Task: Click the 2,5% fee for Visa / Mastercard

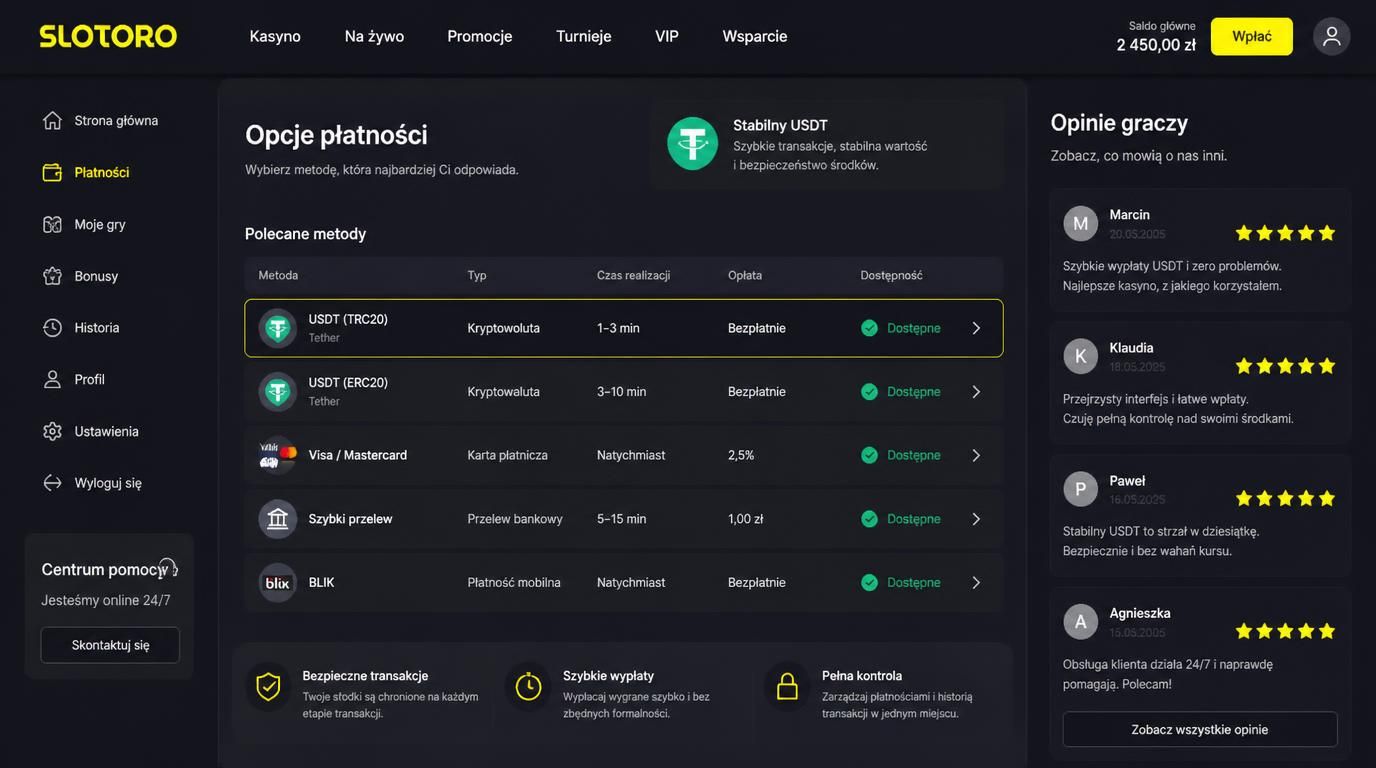Action: click(741, 455)
